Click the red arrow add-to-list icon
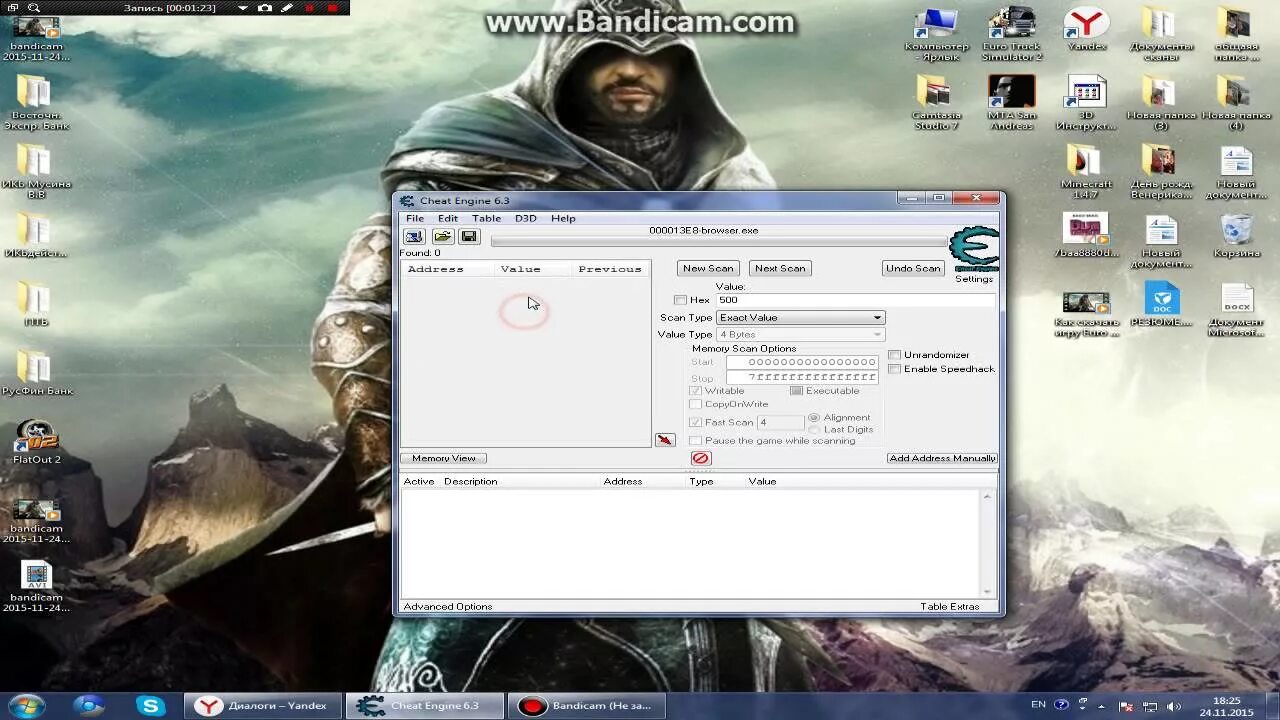Viewport: 1280px width, 720px height. point(665,440)
